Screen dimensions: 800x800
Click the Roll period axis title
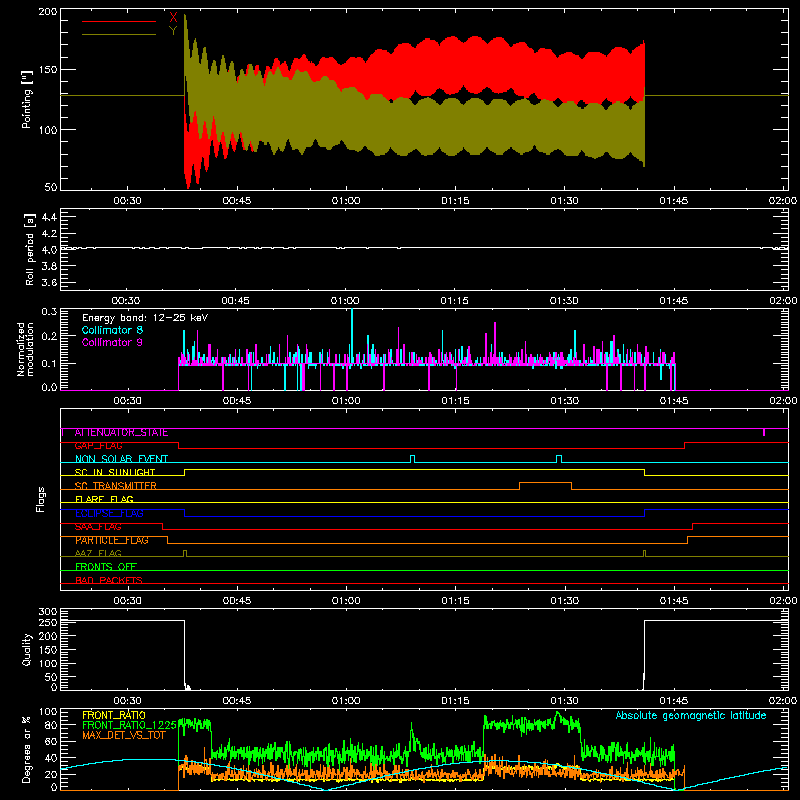[30, 250]
